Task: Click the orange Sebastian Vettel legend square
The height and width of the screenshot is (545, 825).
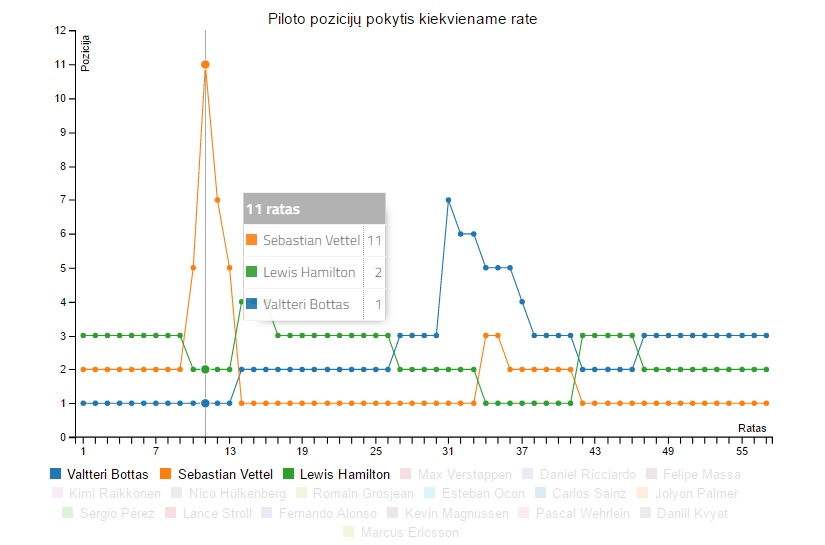Action: [167, 474]
